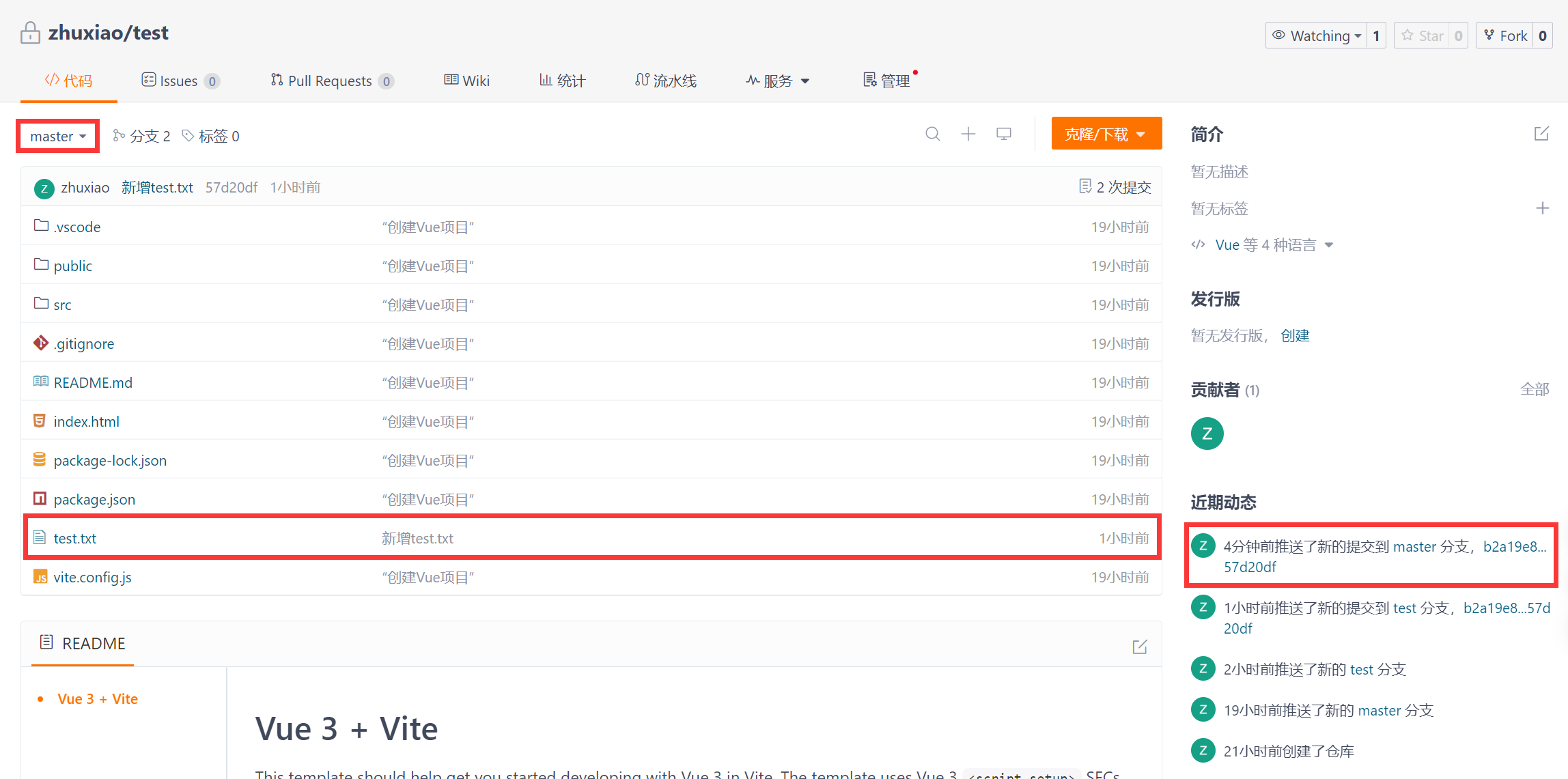
Task: Click the repository search magnifier icon
Action: [x=932, y=134]
